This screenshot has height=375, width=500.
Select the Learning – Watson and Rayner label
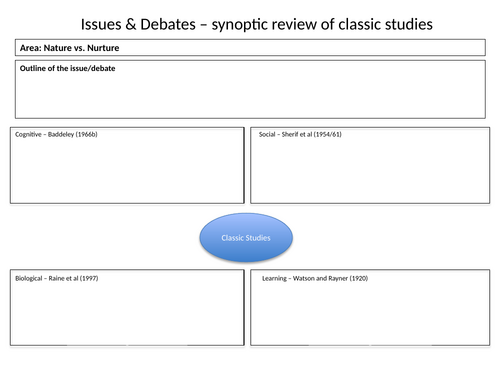coord(315,278)
